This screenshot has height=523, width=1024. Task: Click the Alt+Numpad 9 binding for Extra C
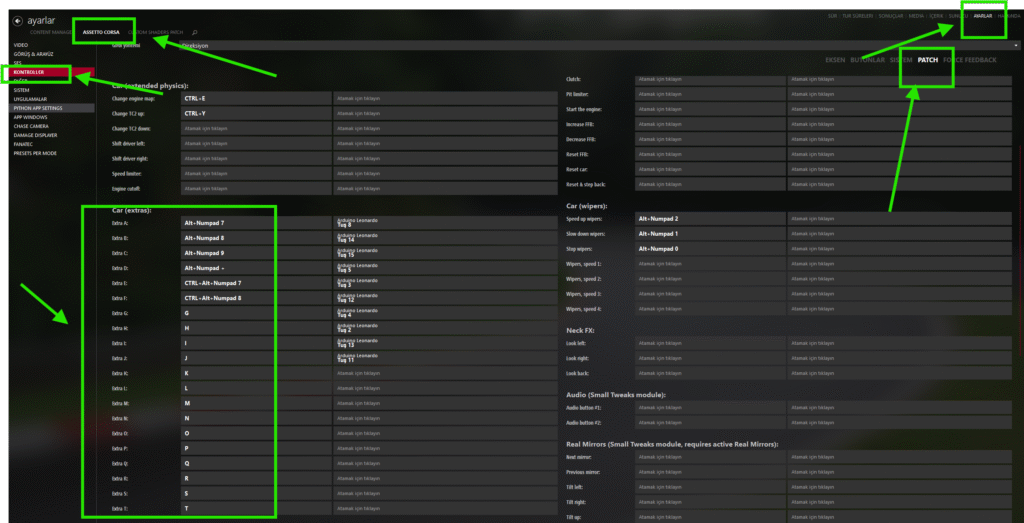256,253
